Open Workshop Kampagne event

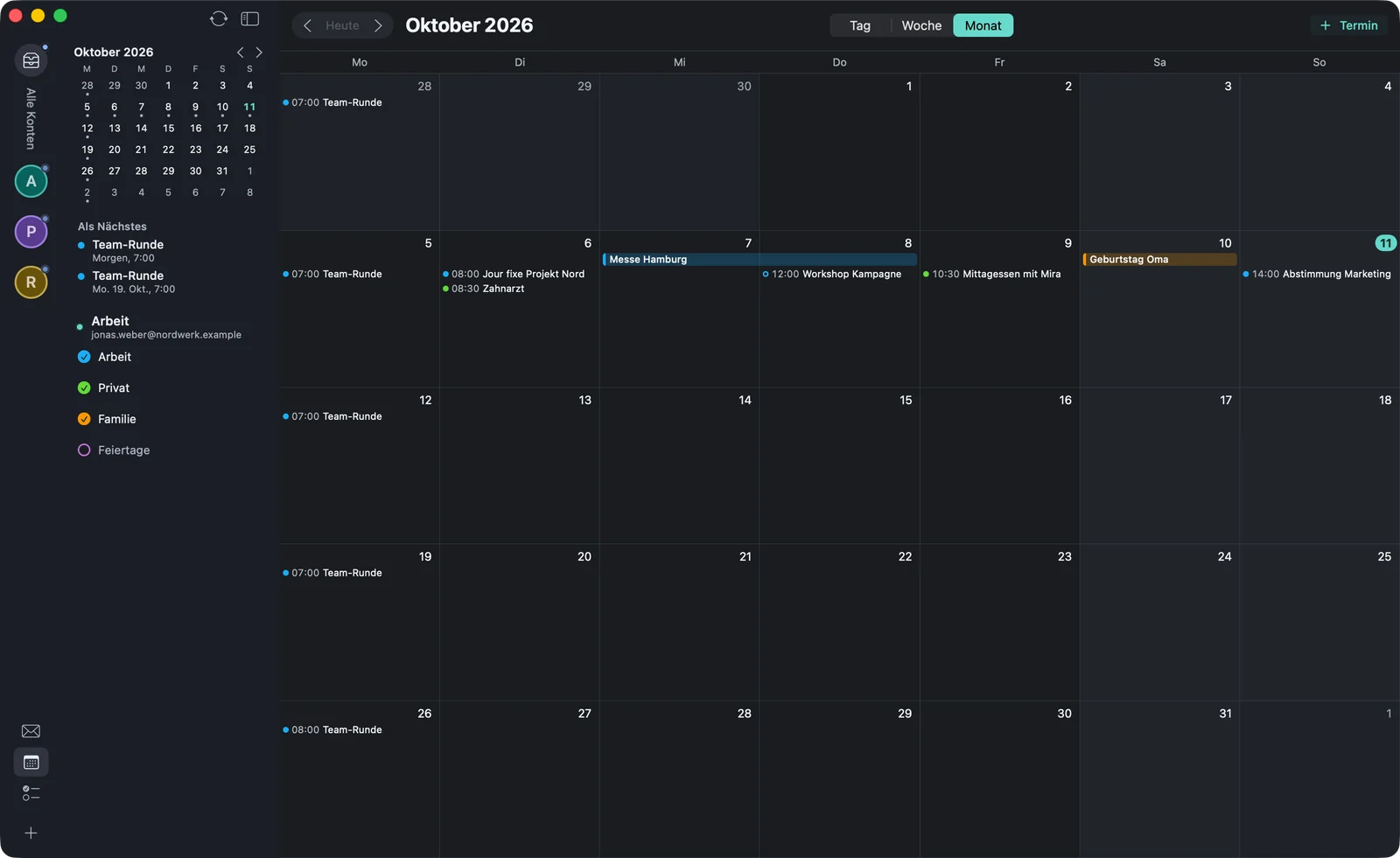[832, 274]
